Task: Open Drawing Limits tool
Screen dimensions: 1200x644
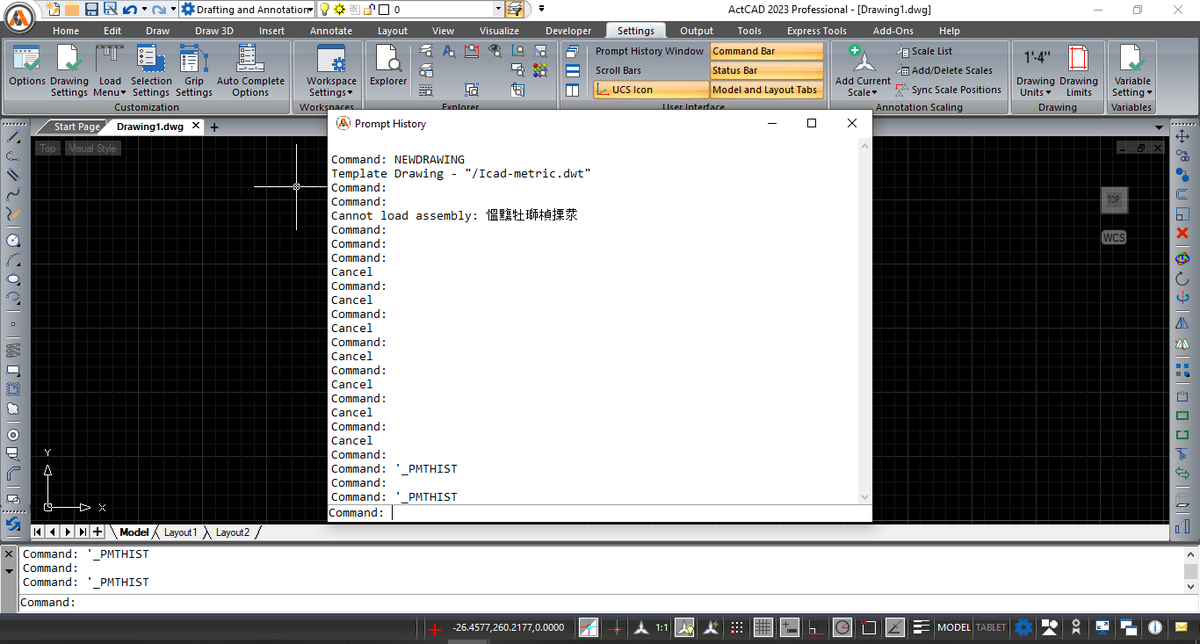Action: pyautogui.click(x=1079, y=70)
